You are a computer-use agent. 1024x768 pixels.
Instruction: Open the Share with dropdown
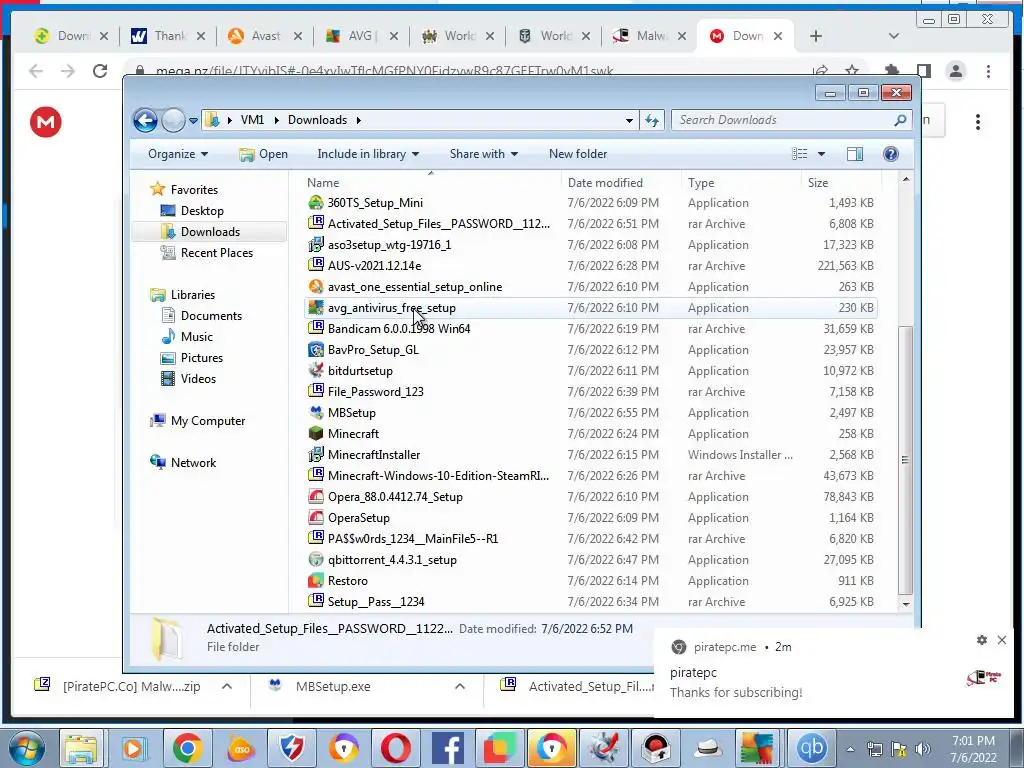pos(484,154)
